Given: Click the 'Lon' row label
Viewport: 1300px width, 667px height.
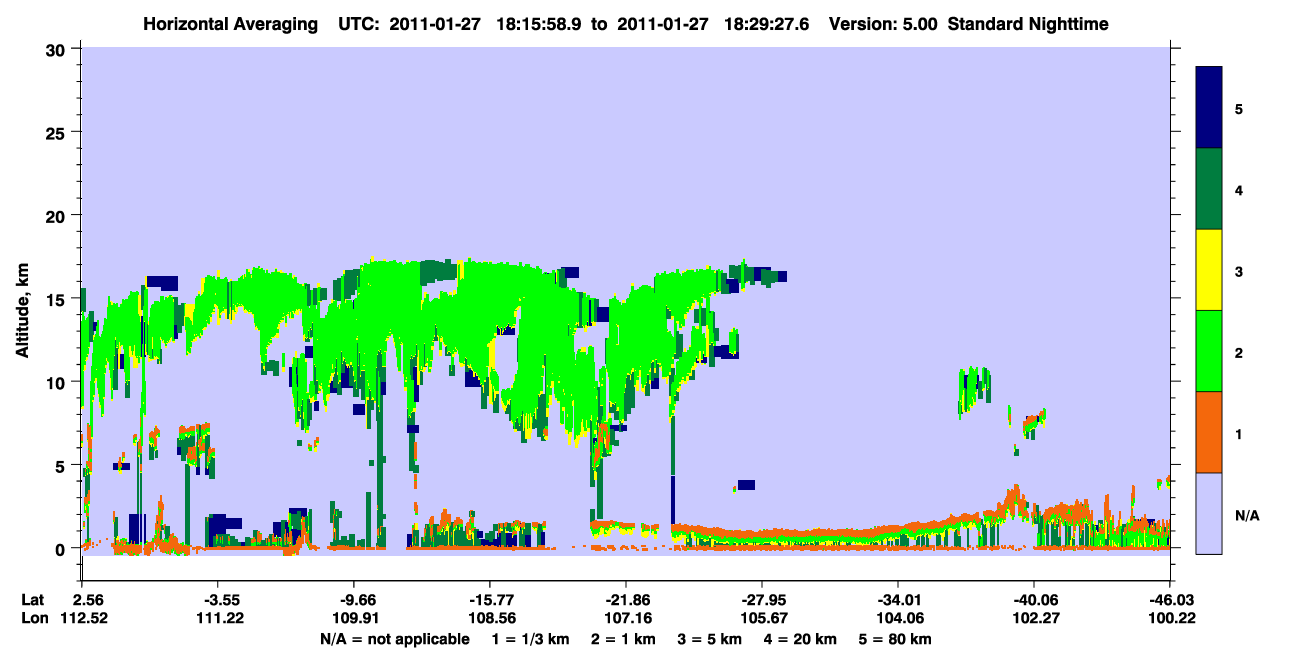Looking at the screenshot, I should 34,618.
